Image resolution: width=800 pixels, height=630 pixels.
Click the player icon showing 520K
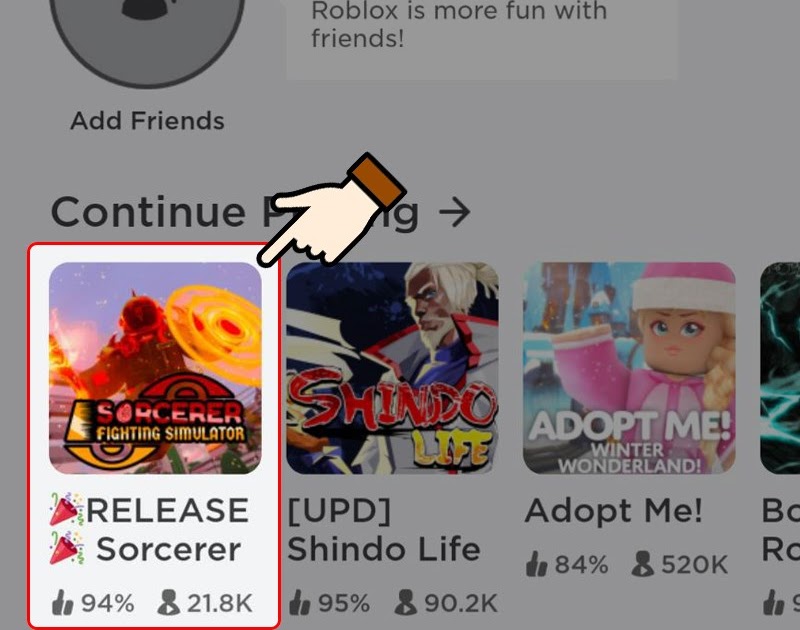click(x=642, y=564)
